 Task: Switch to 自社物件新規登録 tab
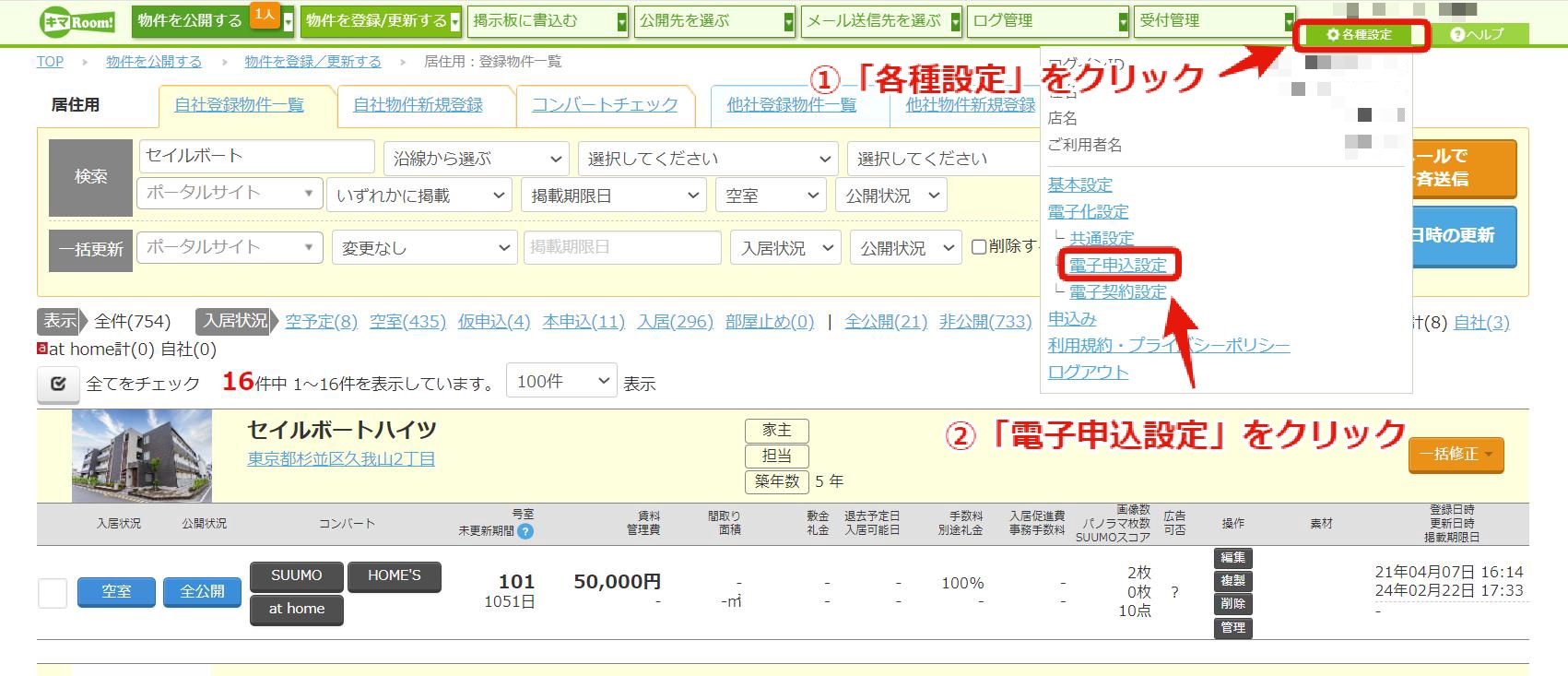pos(419,105)
